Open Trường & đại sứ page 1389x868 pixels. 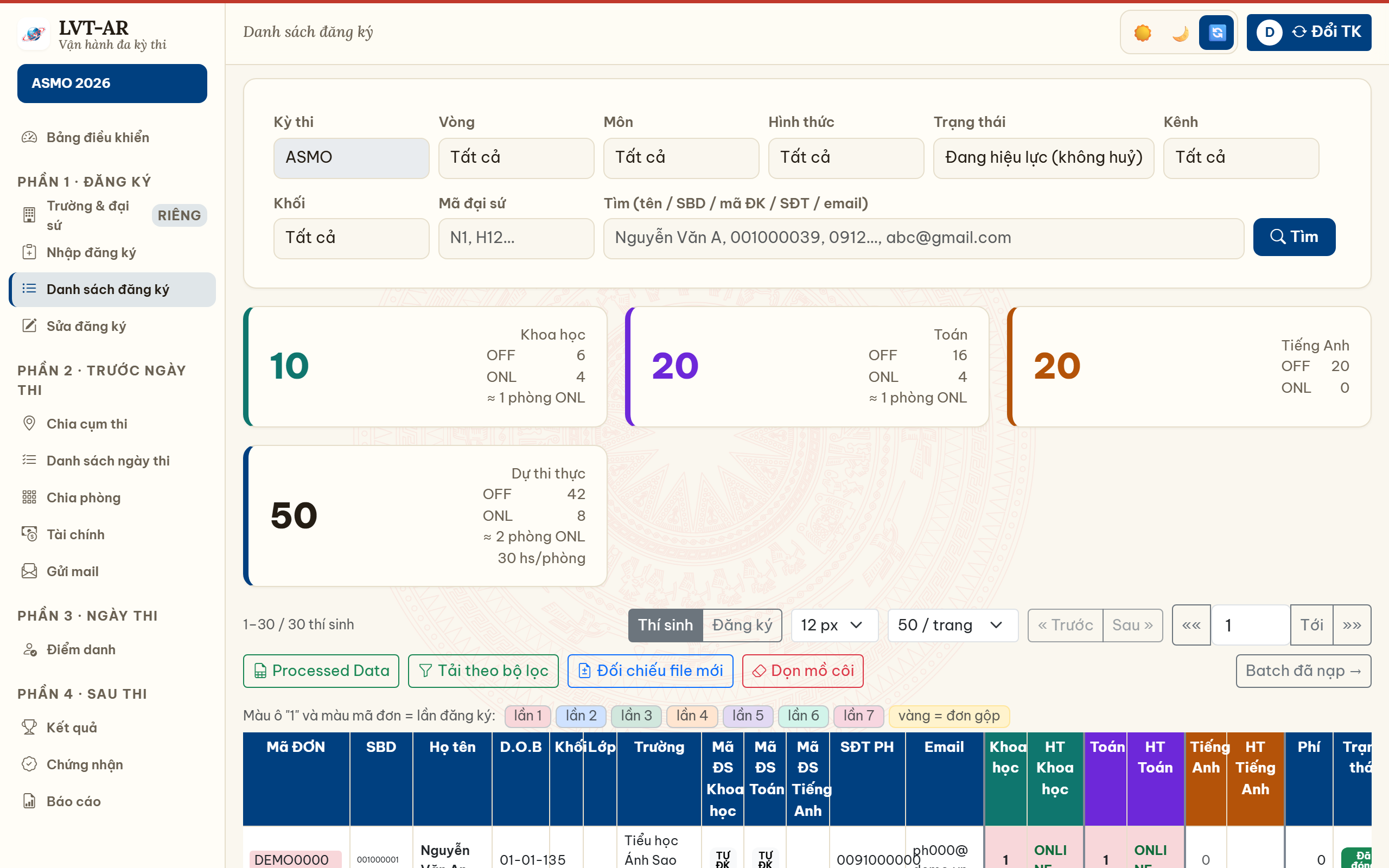coord(112,215)
